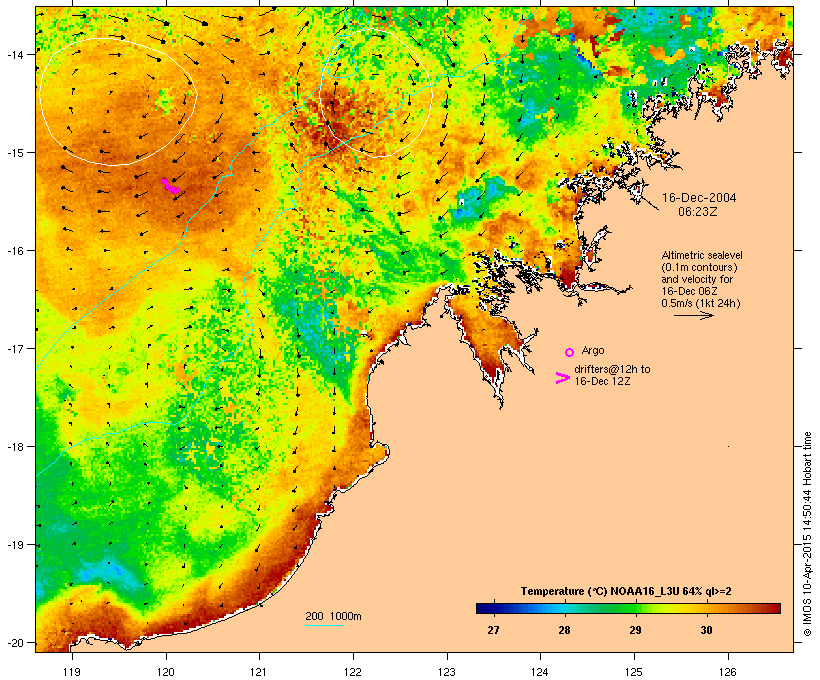Click latitude axis label -20
The height and width of the screenshot is (680, 820).
pyautogui.click(x=14, y=642)
